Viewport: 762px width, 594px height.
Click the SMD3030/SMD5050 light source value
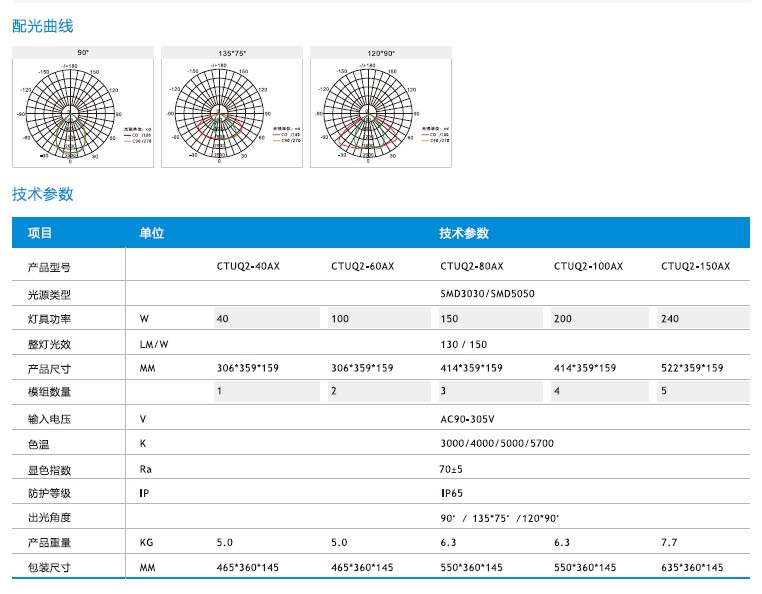click(x=487, y=294)
